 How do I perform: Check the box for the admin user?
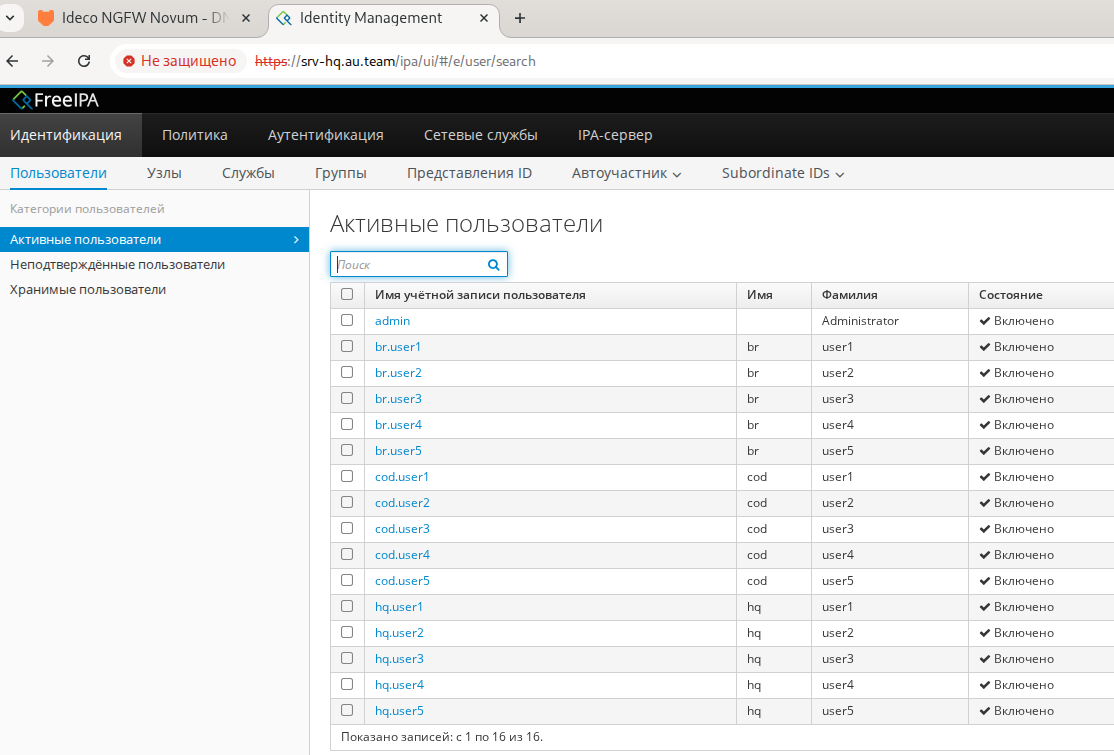(347, 321)
